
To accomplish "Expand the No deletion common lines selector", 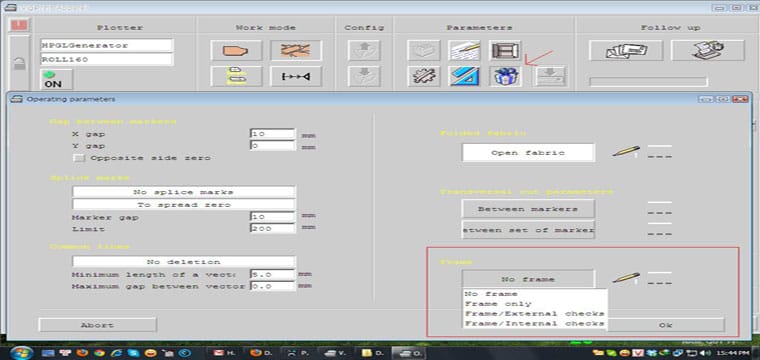I will [x=184, y=262].
